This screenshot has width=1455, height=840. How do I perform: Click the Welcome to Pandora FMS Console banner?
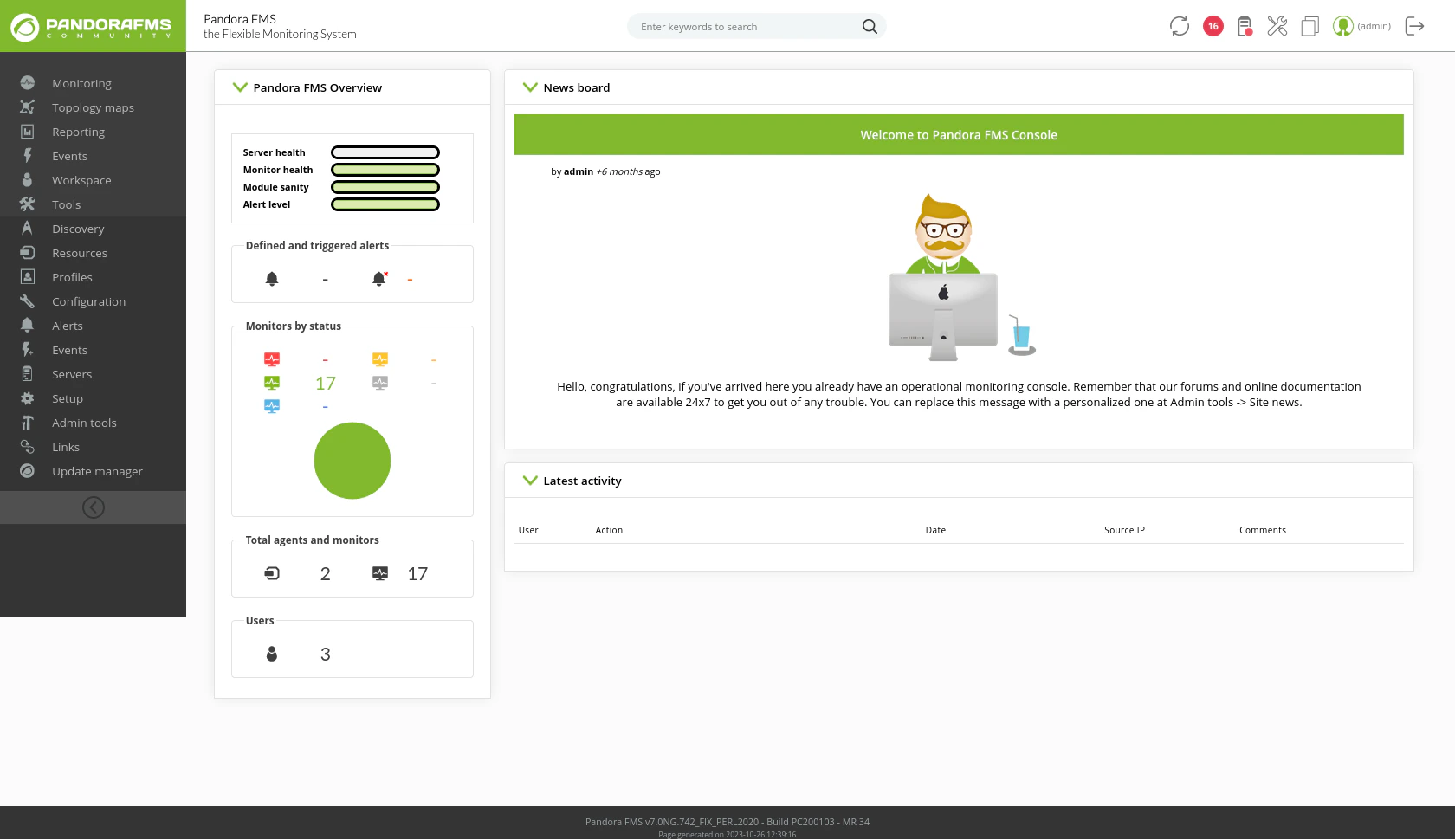(959, 135)
